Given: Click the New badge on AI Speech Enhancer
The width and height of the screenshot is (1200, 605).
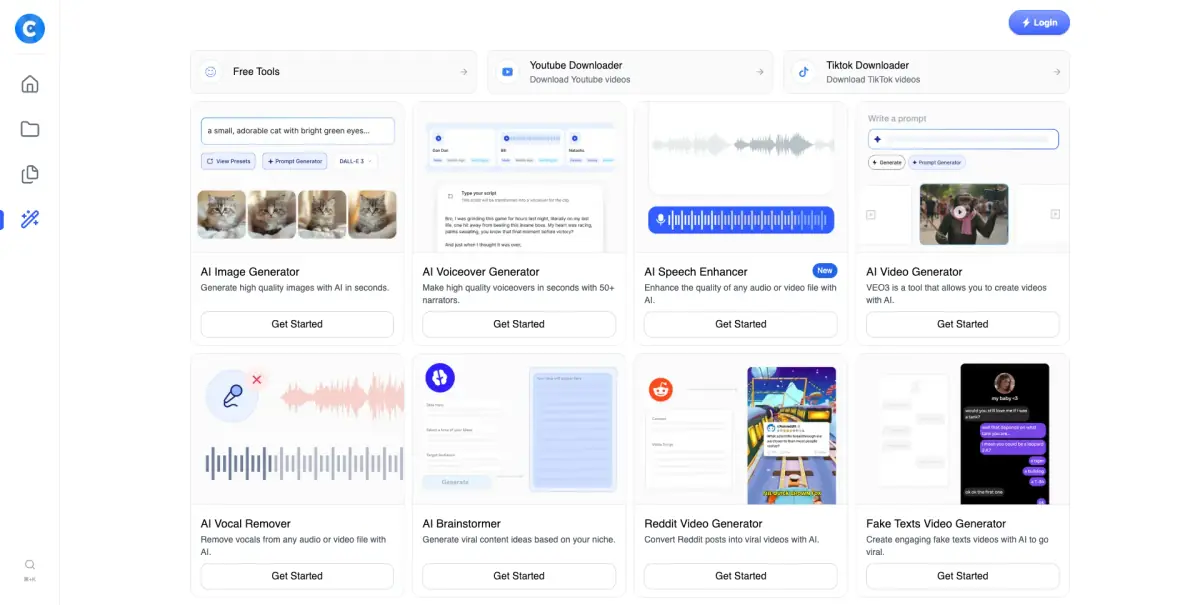Looking at the screenshot, I should [825, 271].
